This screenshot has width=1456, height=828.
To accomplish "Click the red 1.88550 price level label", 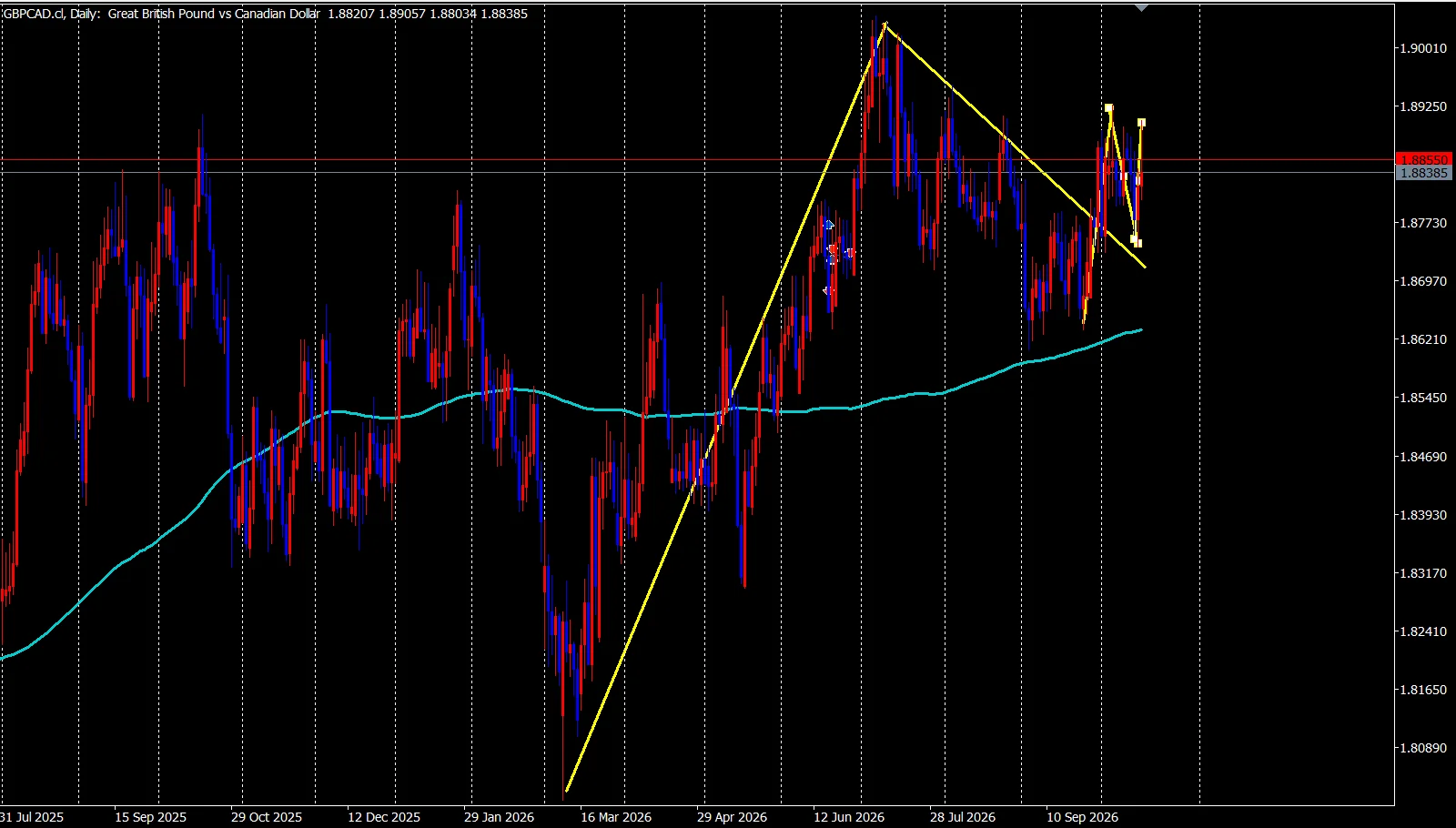I will (1423, 159).
